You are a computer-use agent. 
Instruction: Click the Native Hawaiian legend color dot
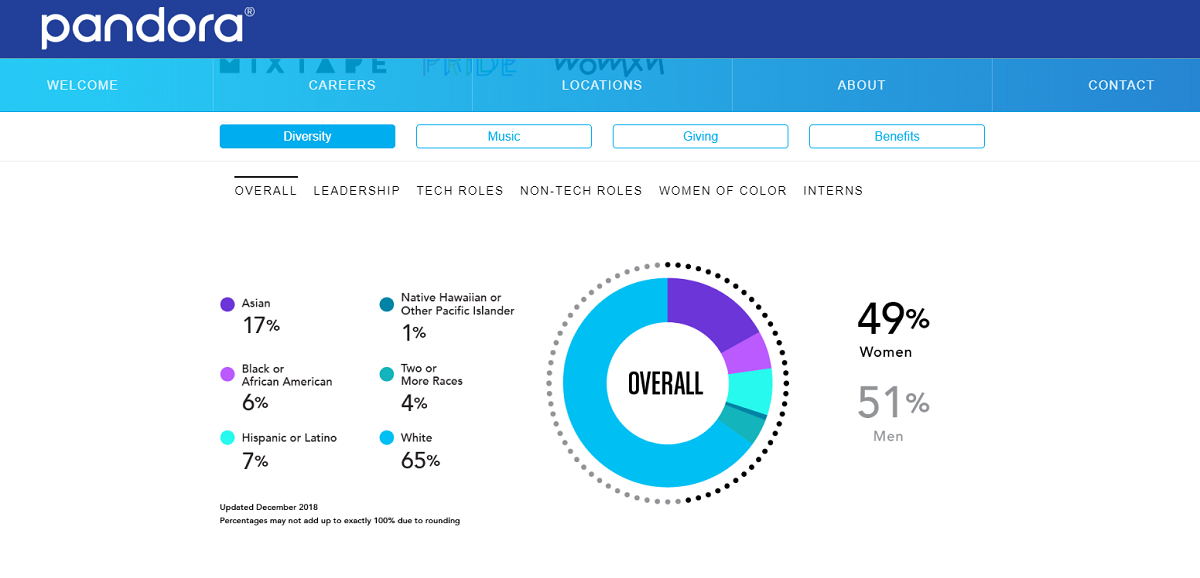pos(387,304)
